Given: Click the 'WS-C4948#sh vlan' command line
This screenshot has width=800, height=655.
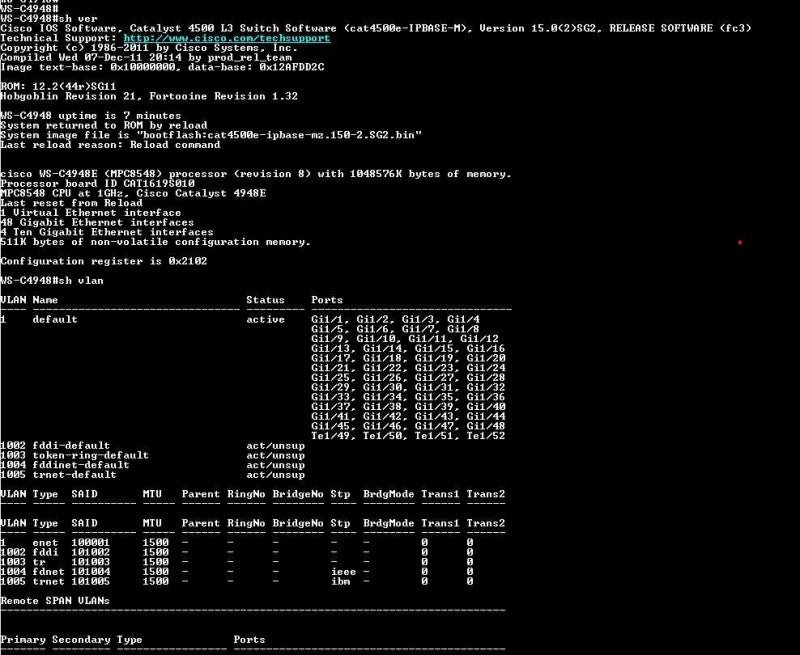Looking at the screenshot, I should (x=52, y=281).
